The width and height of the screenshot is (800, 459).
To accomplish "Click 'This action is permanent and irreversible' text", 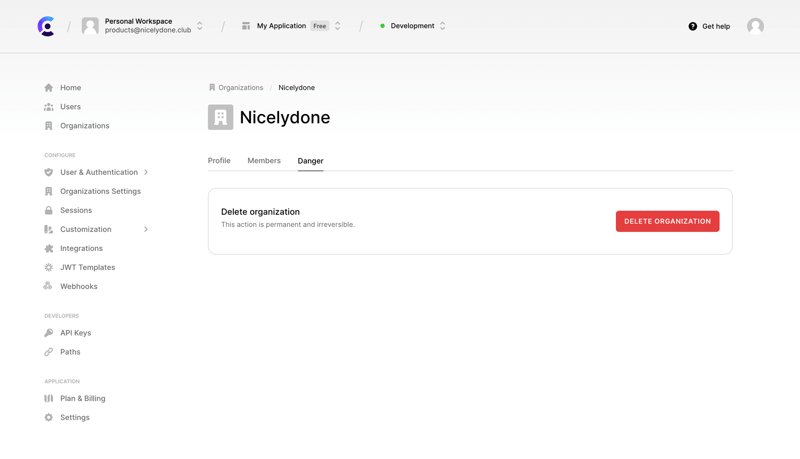I will (288, 224).
